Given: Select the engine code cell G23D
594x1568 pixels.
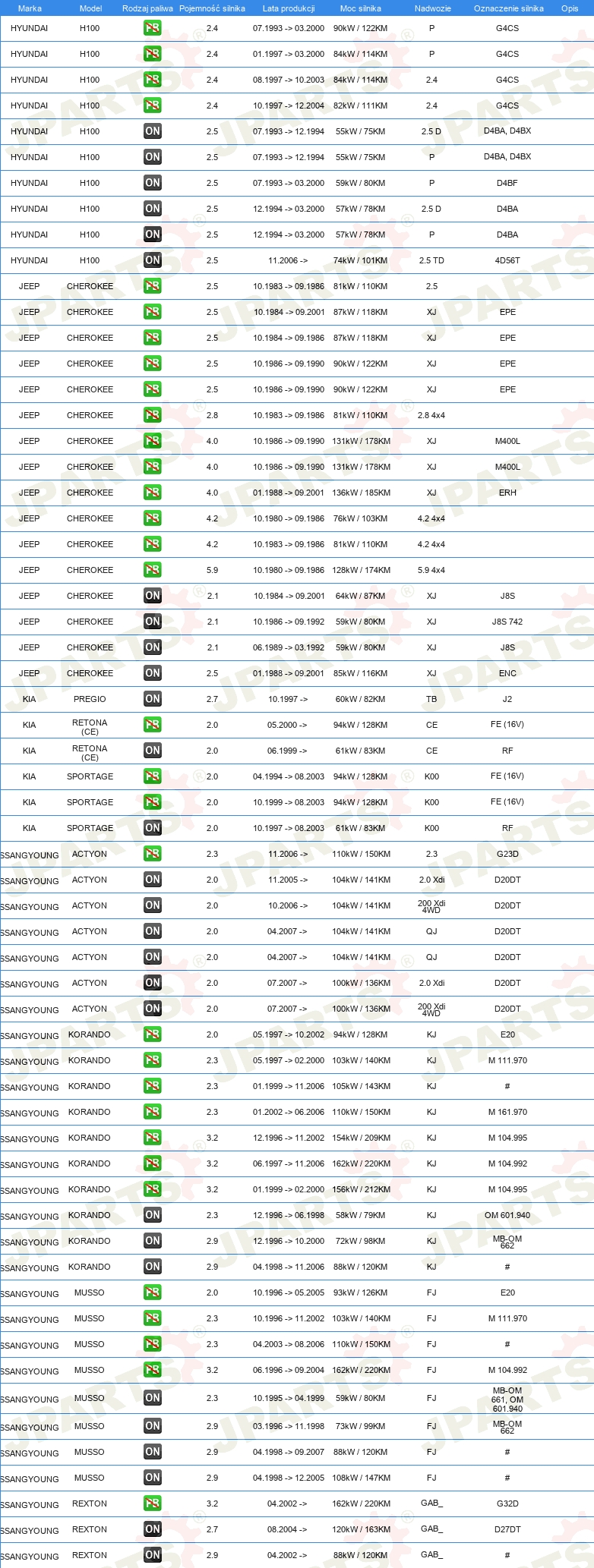Looking at the screenshot, I should click(507, 854).
